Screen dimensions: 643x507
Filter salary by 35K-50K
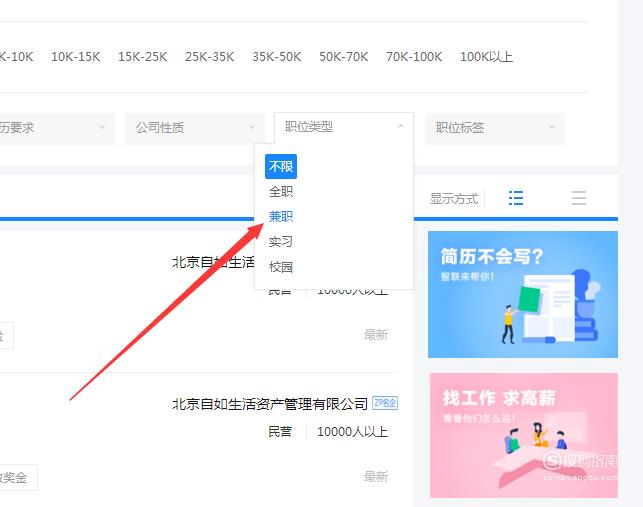coord(277,57)
